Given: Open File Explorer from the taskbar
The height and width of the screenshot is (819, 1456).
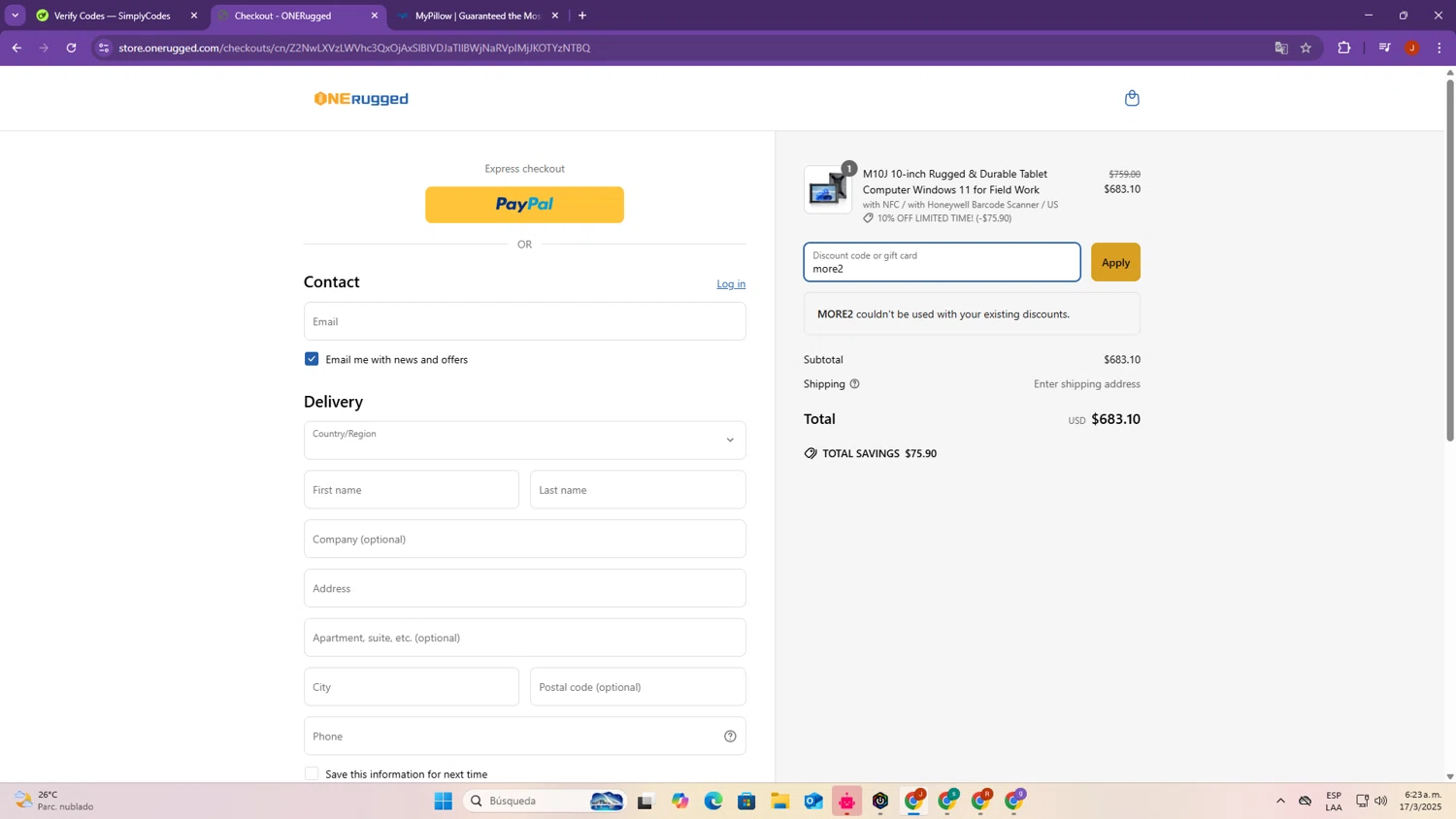Looking at the screenshot, I should coord(780,801).
